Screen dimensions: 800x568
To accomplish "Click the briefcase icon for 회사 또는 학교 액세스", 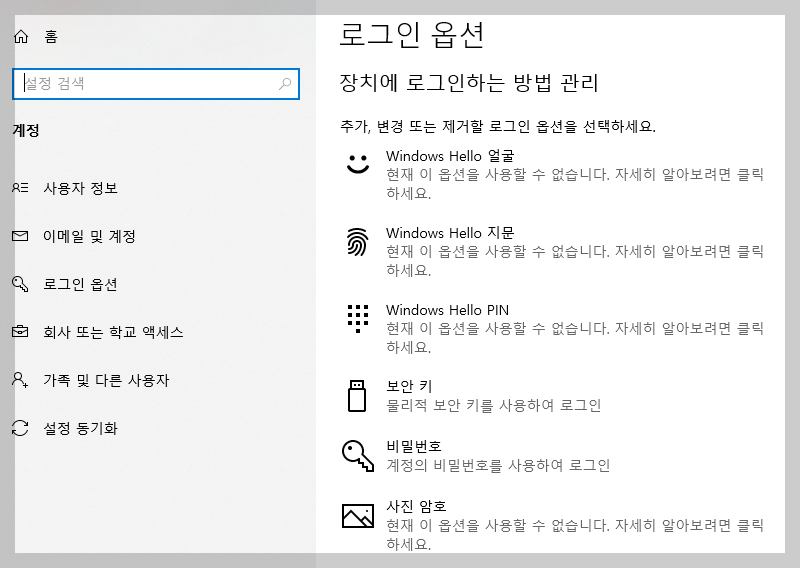I will (20, 332).
